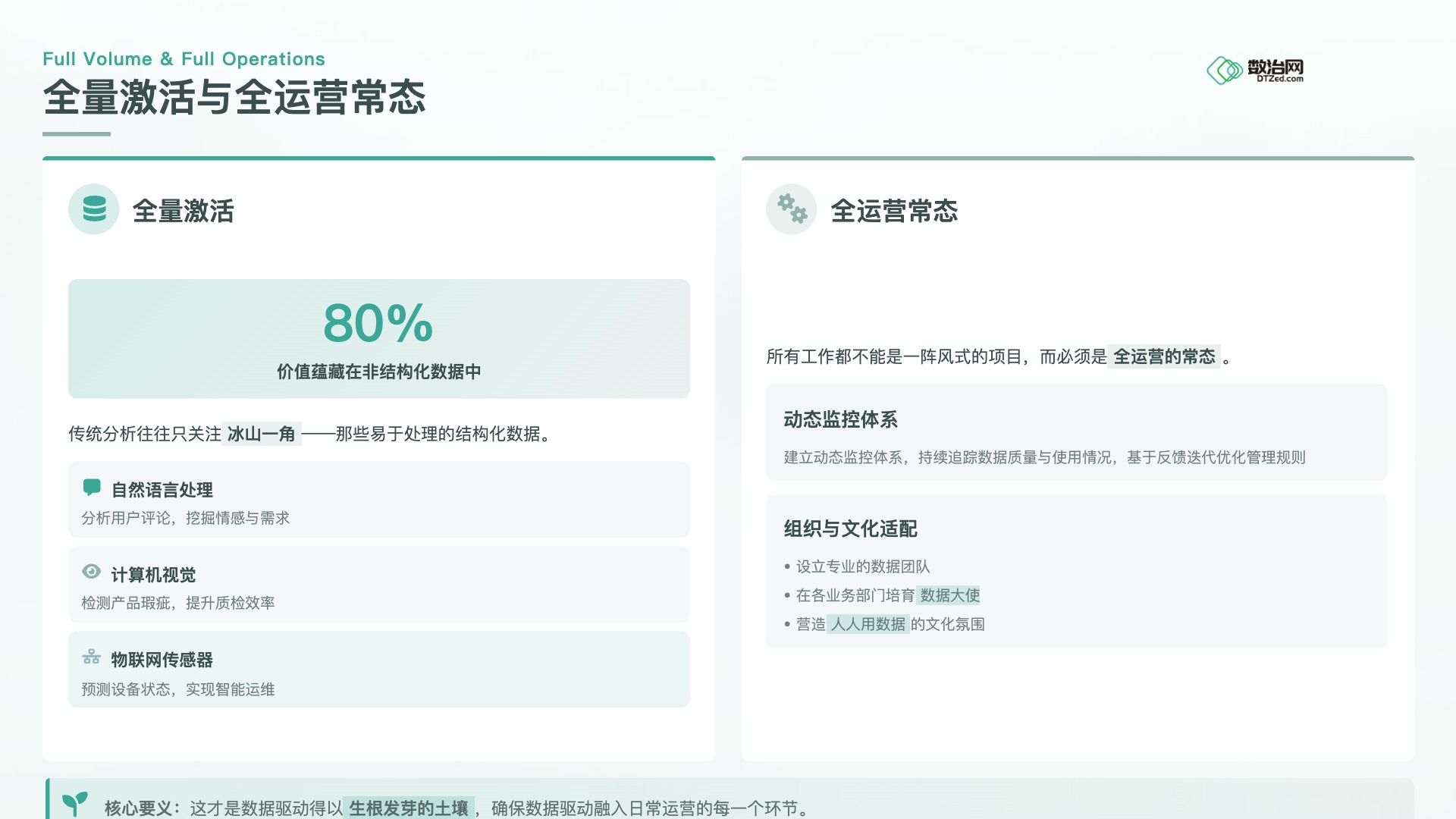Click the main title 全量激活与全运营常态
The image size is (1456, 819).
coord(234,98)
